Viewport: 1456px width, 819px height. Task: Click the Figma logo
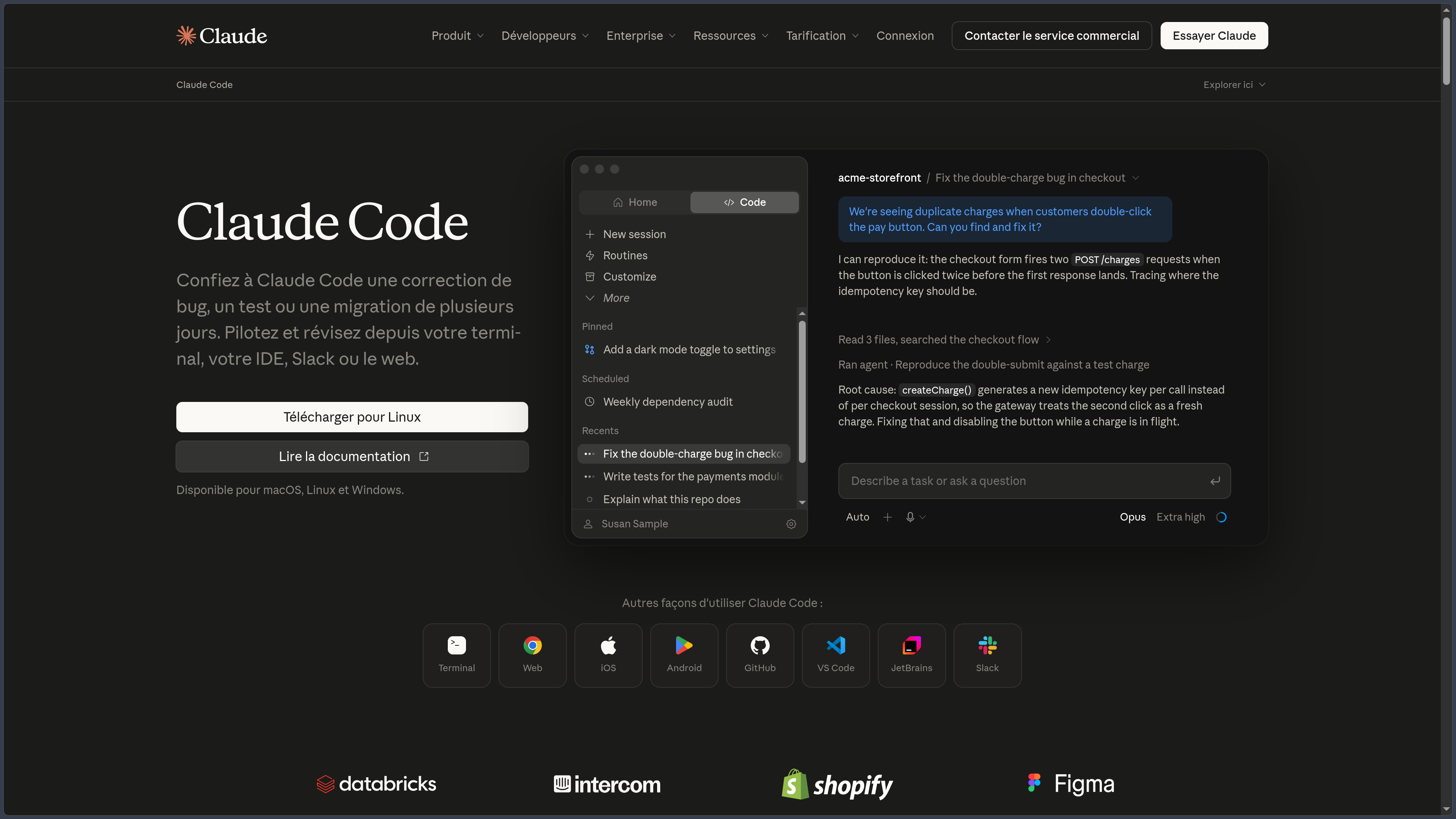(x=1071, y=784)
